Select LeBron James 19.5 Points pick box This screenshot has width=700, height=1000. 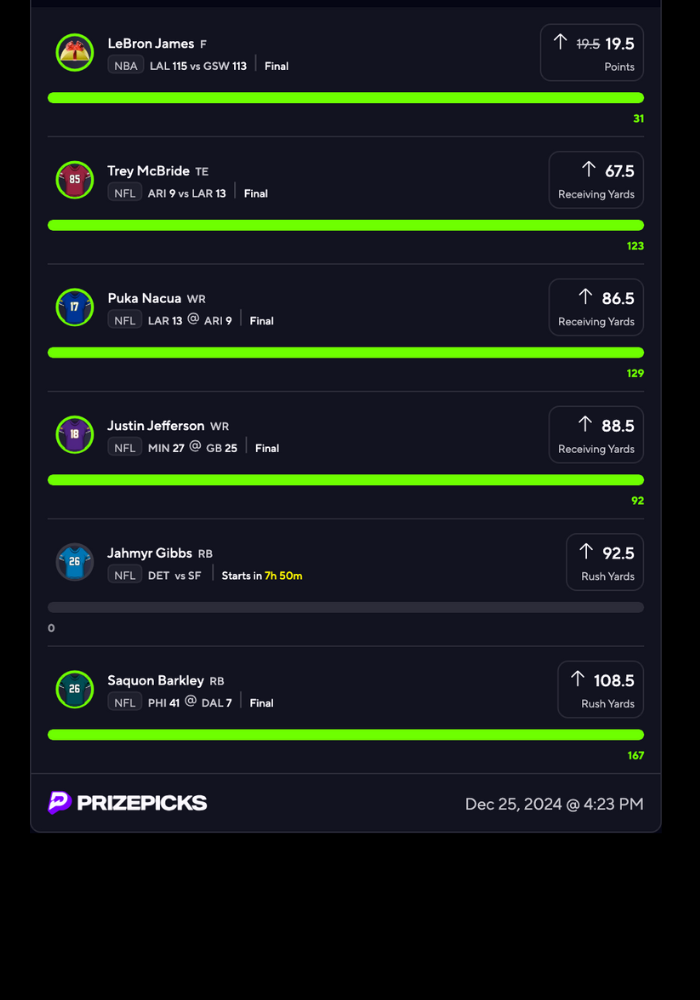coord(591,53)
